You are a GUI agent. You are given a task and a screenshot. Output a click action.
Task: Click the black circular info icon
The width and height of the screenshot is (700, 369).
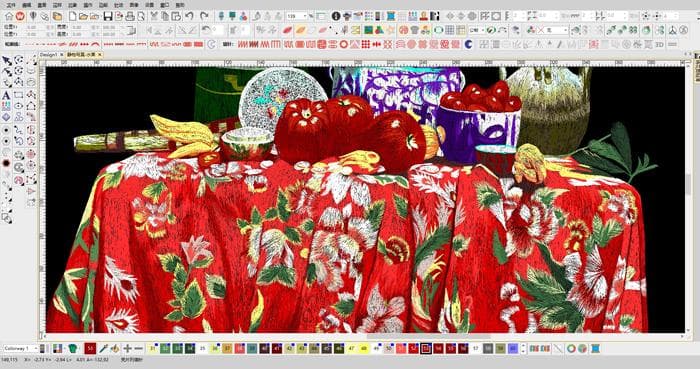(336, 17)
